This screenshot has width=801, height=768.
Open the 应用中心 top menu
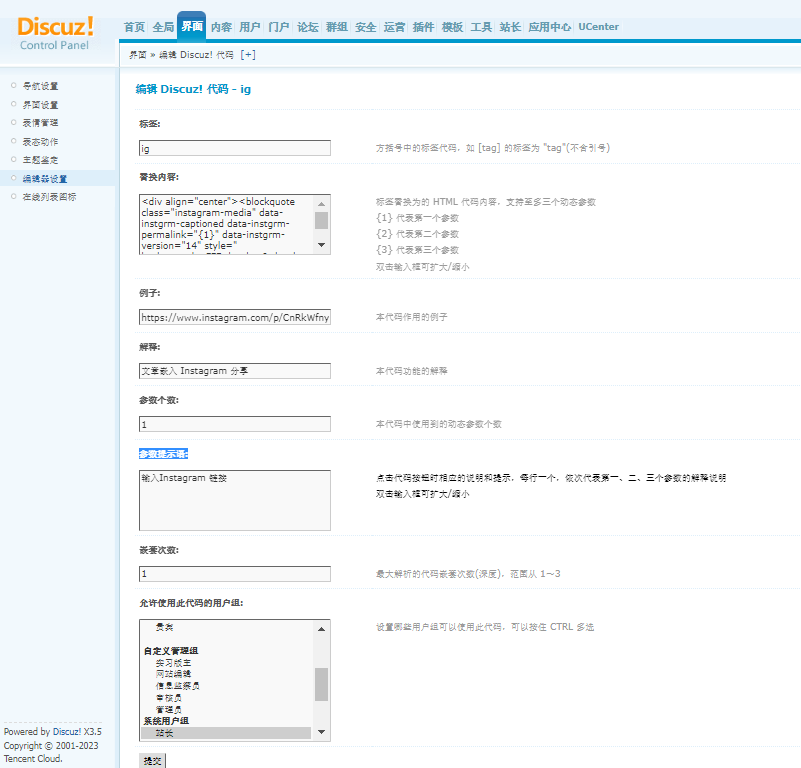click(x=550, y=27)
